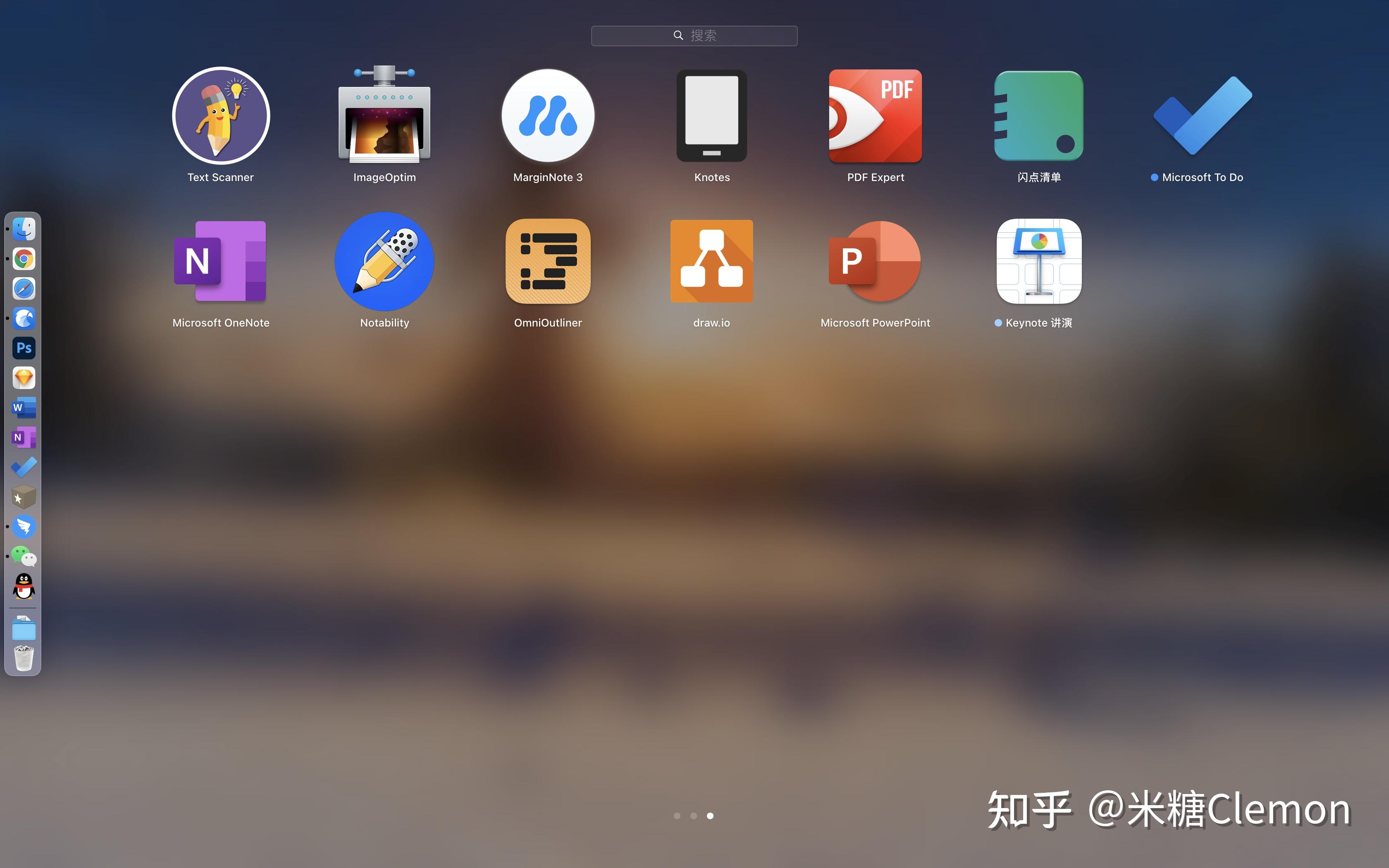1389x868 pixels.
Task: Click the Launchpad search field
Action: pyautogui.click(x=694, y=36)
